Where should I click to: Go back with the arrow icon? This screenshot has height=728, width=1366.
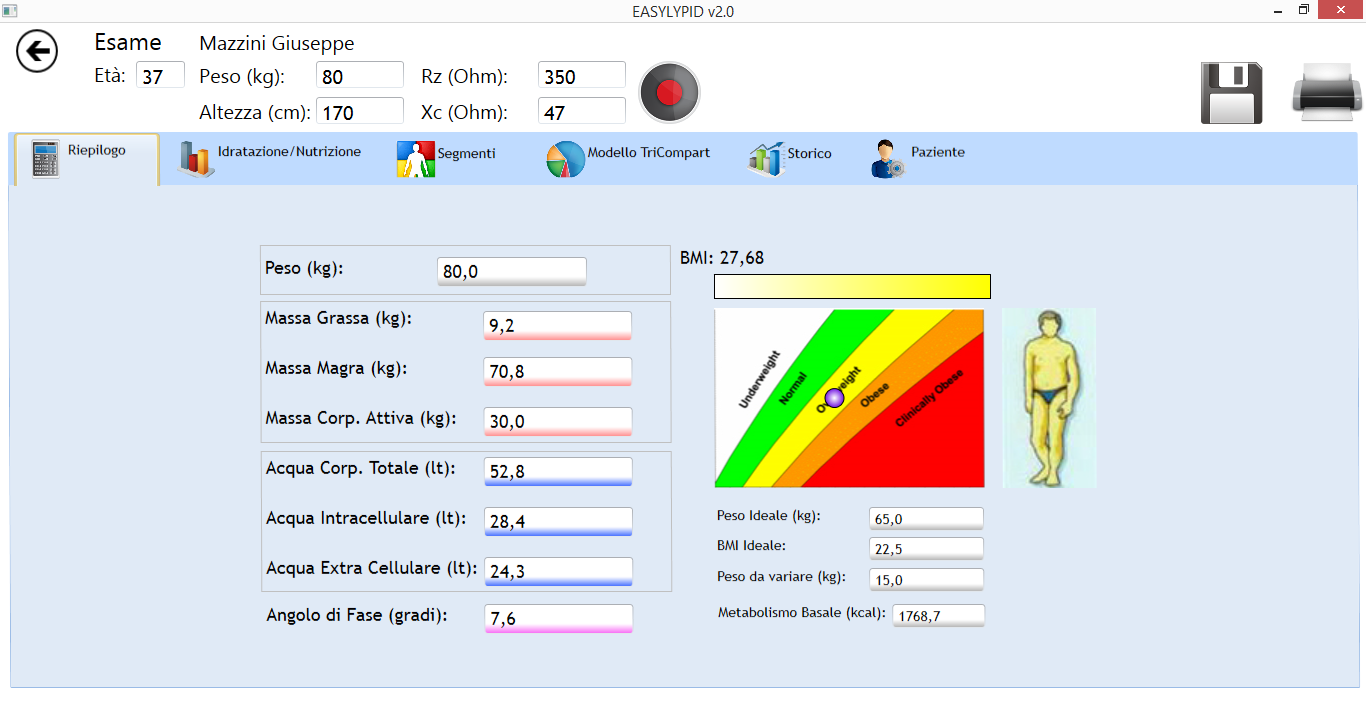[37, 51]
